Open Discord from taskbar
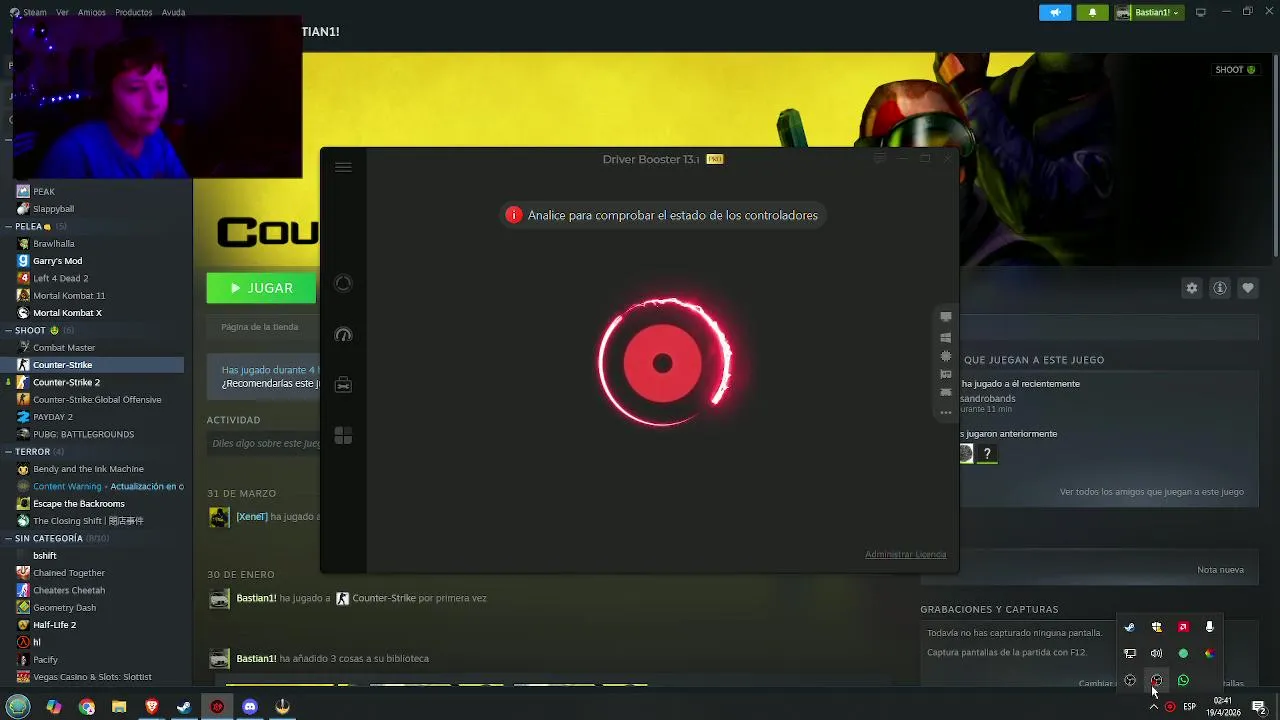 [x=250, y=707]
